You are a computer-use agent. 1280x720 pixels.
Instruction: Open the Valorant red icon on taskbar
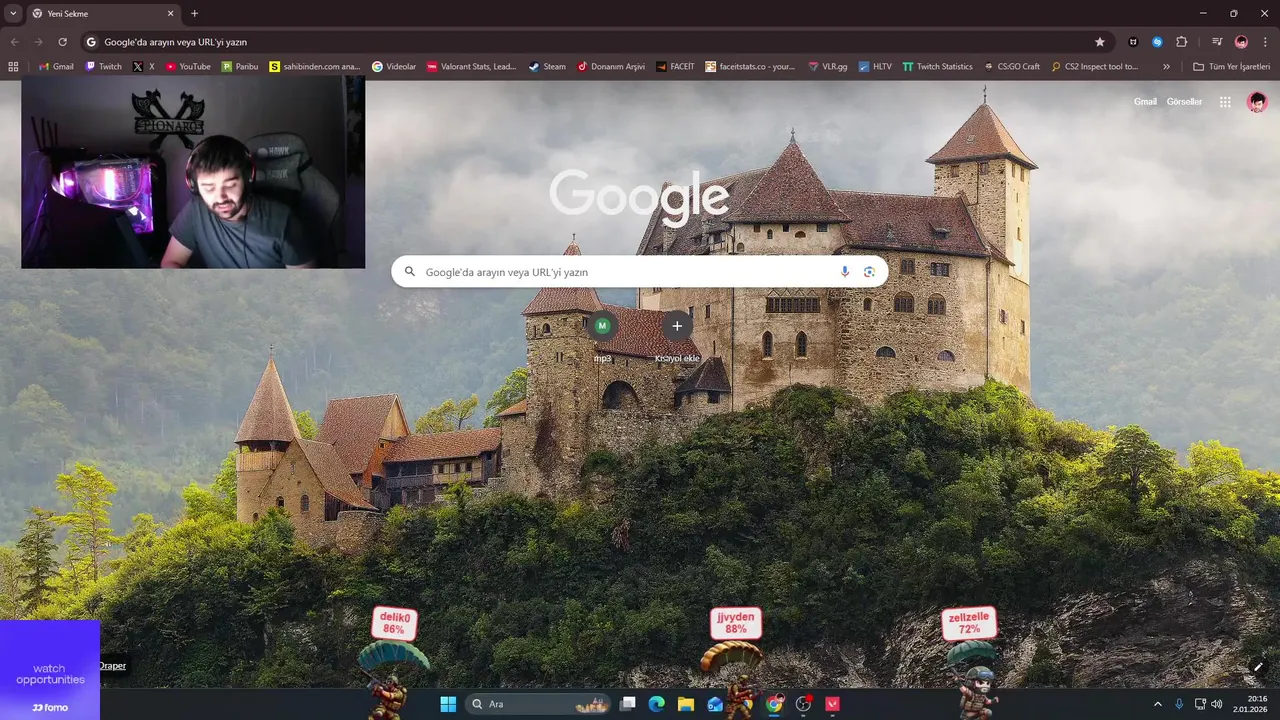832,704
